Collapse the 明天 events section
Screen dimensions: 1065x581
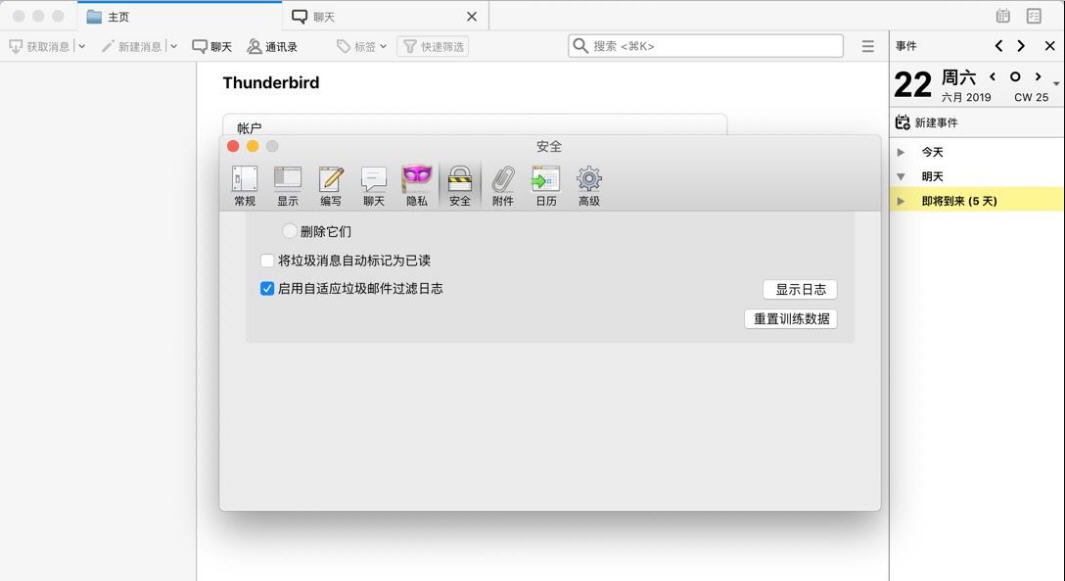click(x=901, y=176)
